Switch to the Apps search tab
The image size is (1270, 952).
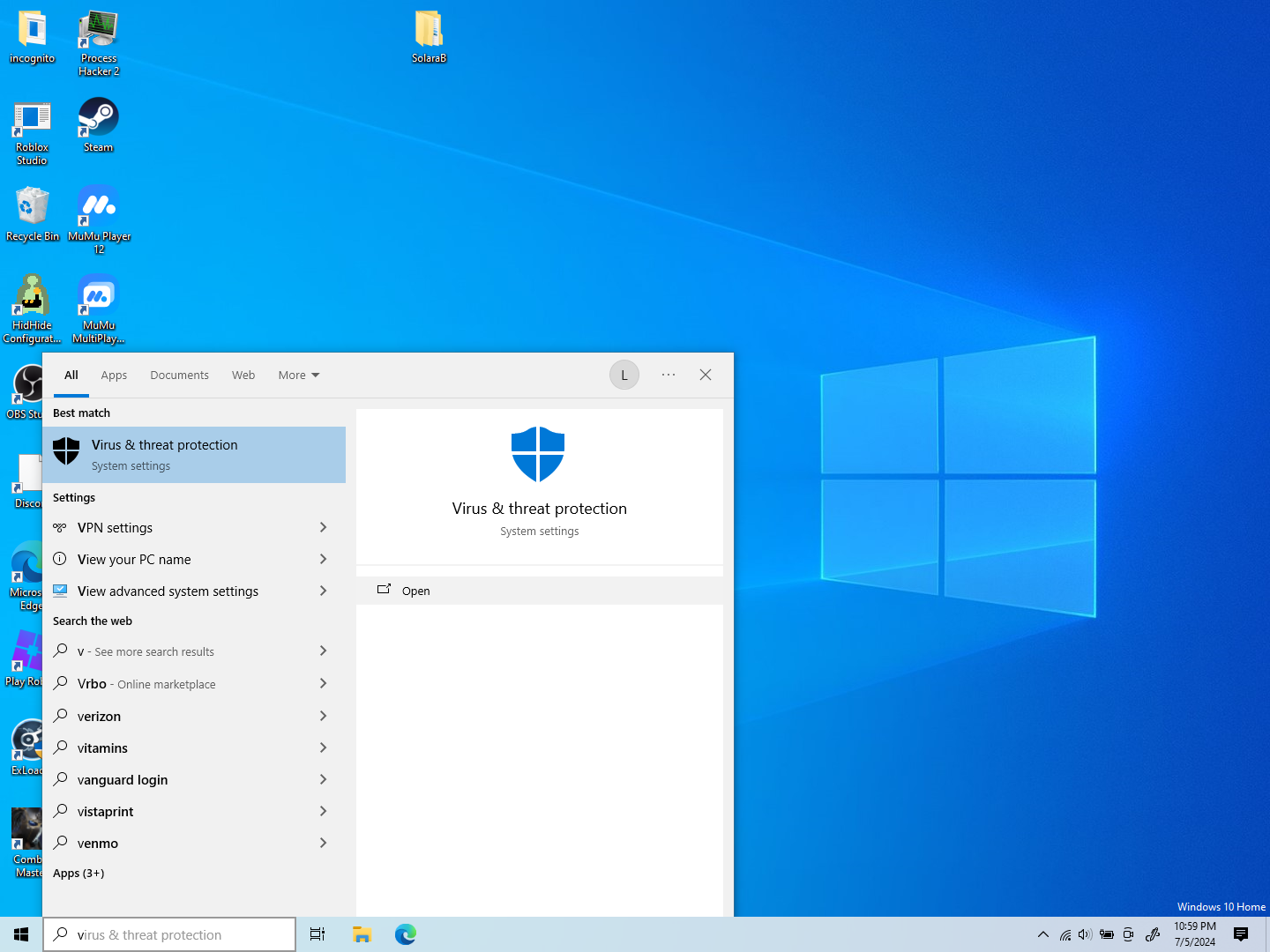pos(114,375)
